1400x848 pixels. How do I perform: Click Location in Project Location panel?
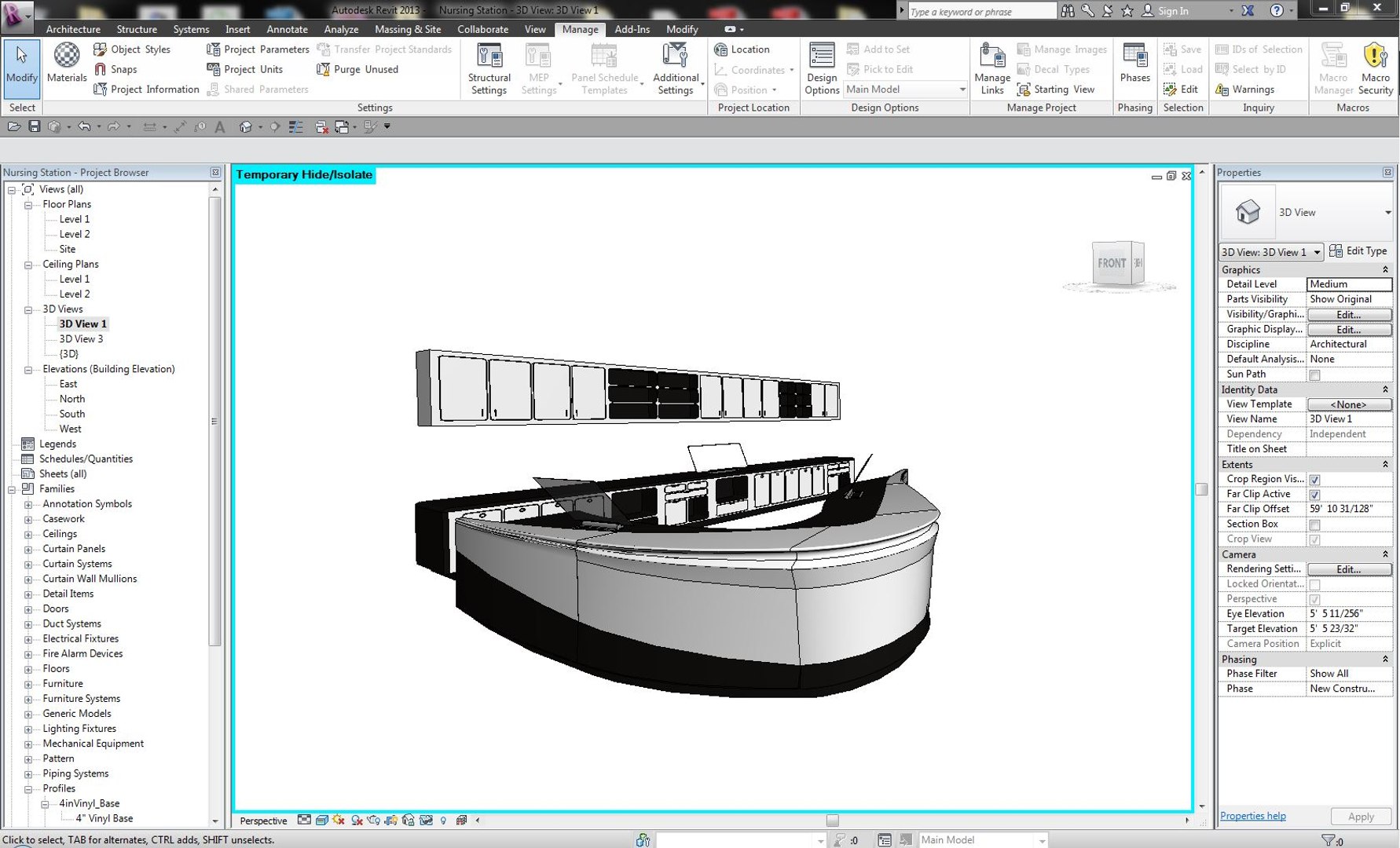pos(742,49)
